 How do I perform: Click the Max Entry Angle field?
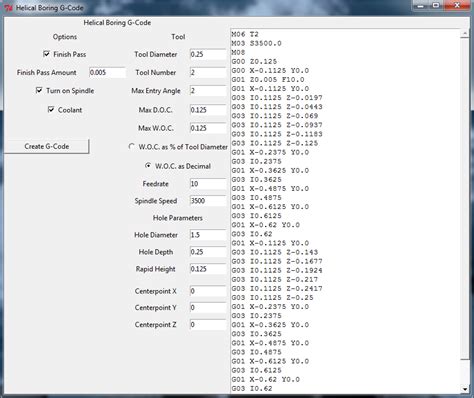[208, 91]
